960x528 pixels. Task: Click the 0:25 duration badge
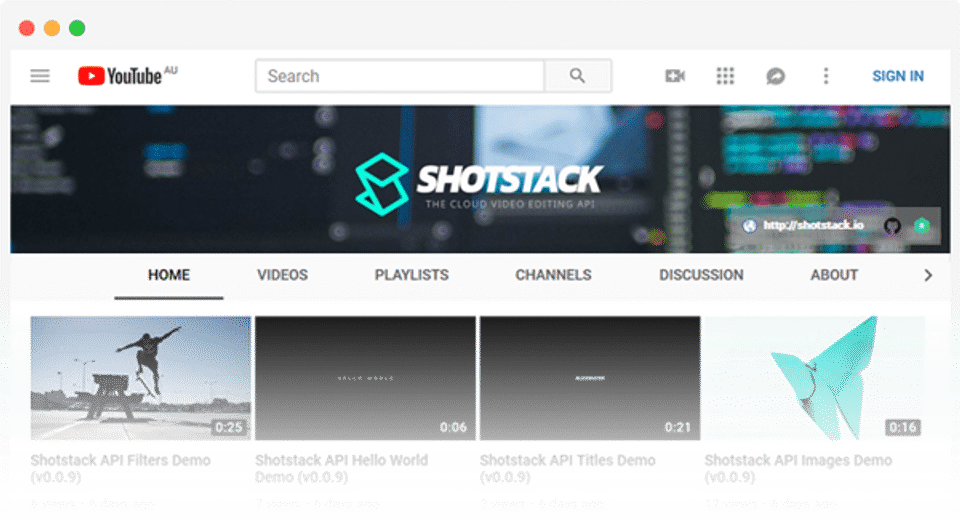coord(229,428)
